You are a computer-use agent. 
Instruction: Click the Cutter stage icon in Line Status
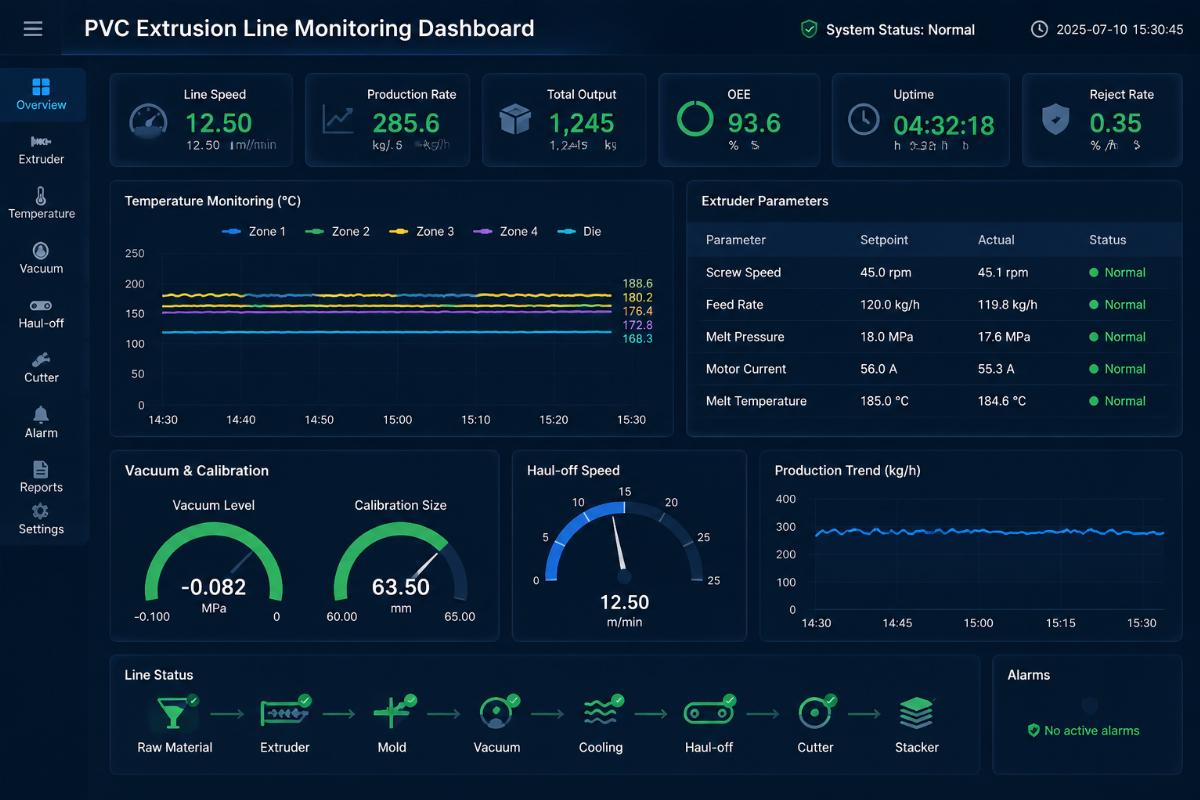point(815,713)
